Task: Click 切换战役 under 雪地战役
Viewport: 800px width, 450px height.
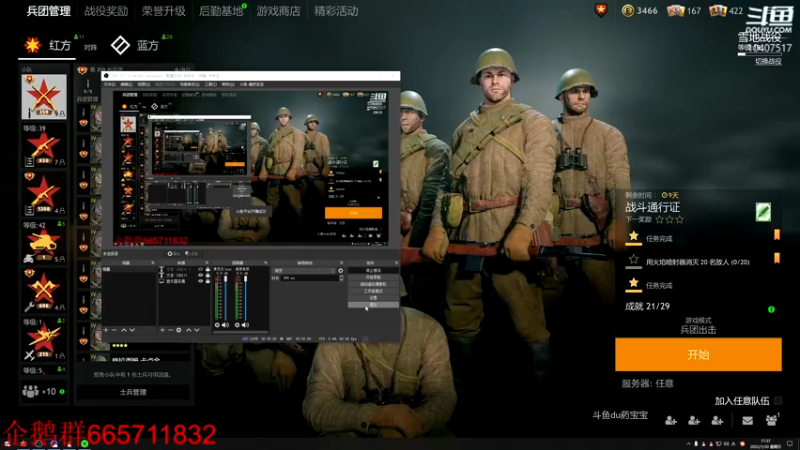Action: 768,61
